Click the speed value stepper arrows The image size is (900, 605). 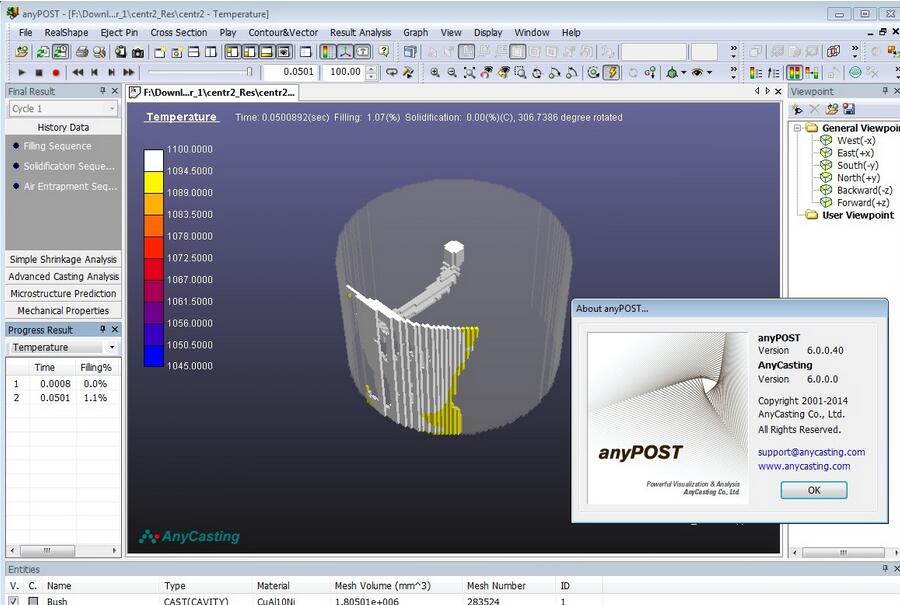pos(371,72)
